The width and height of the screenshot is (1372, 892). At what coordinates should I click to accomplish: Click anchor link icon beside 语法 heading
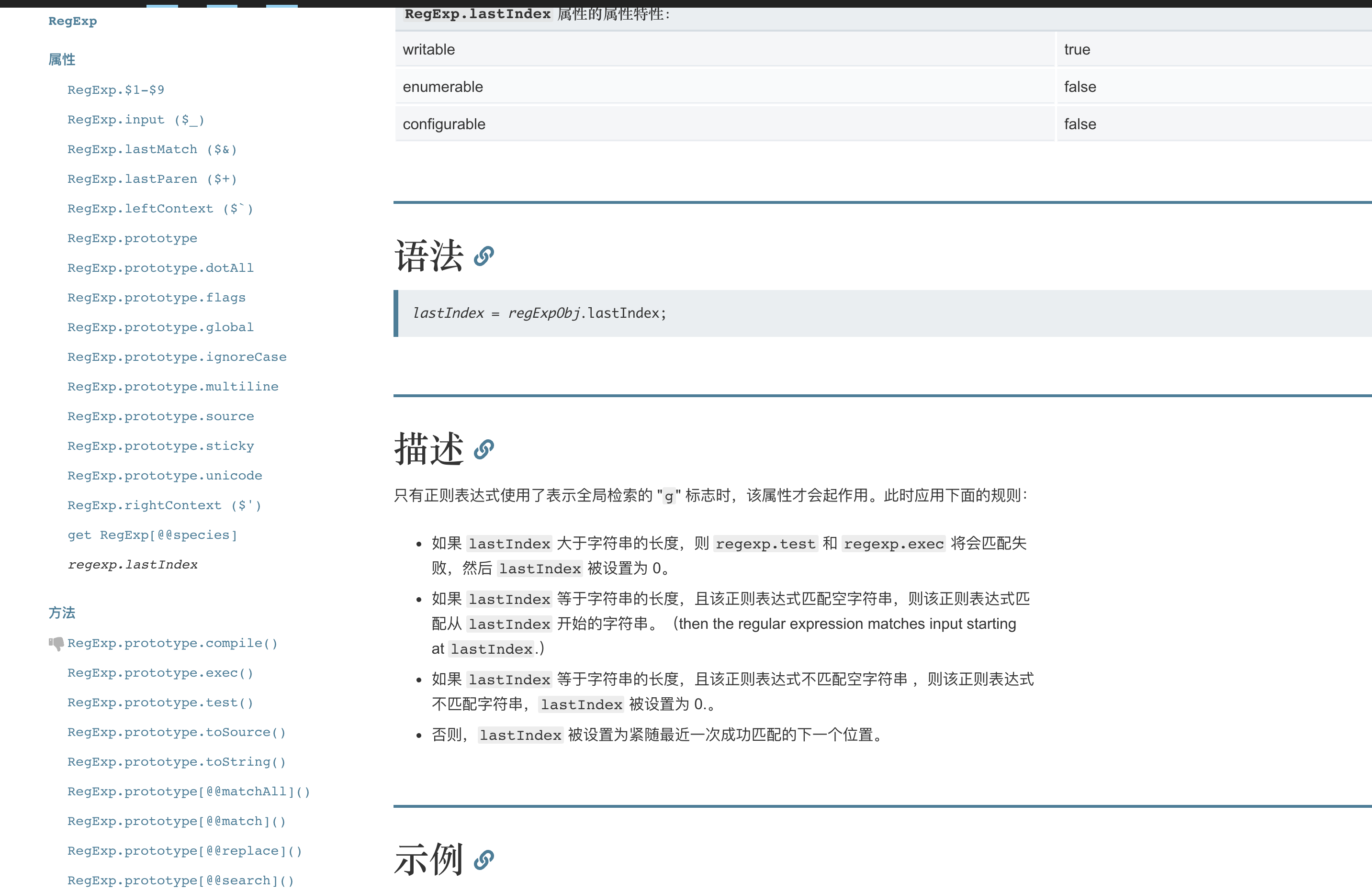click(484, 256)
